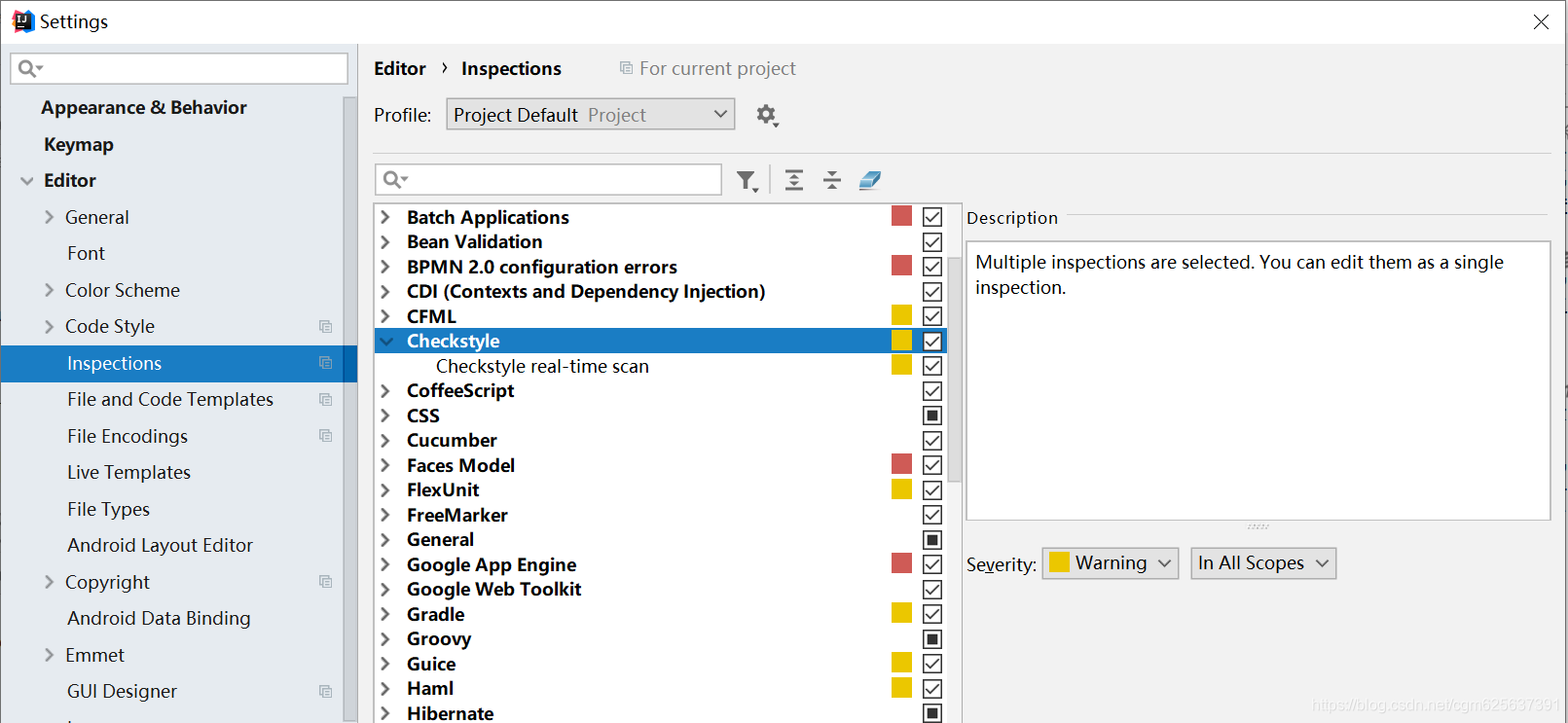
Task: Click the yellow severity swatch for FlexUnit
Action: click(x=902, y=489)
